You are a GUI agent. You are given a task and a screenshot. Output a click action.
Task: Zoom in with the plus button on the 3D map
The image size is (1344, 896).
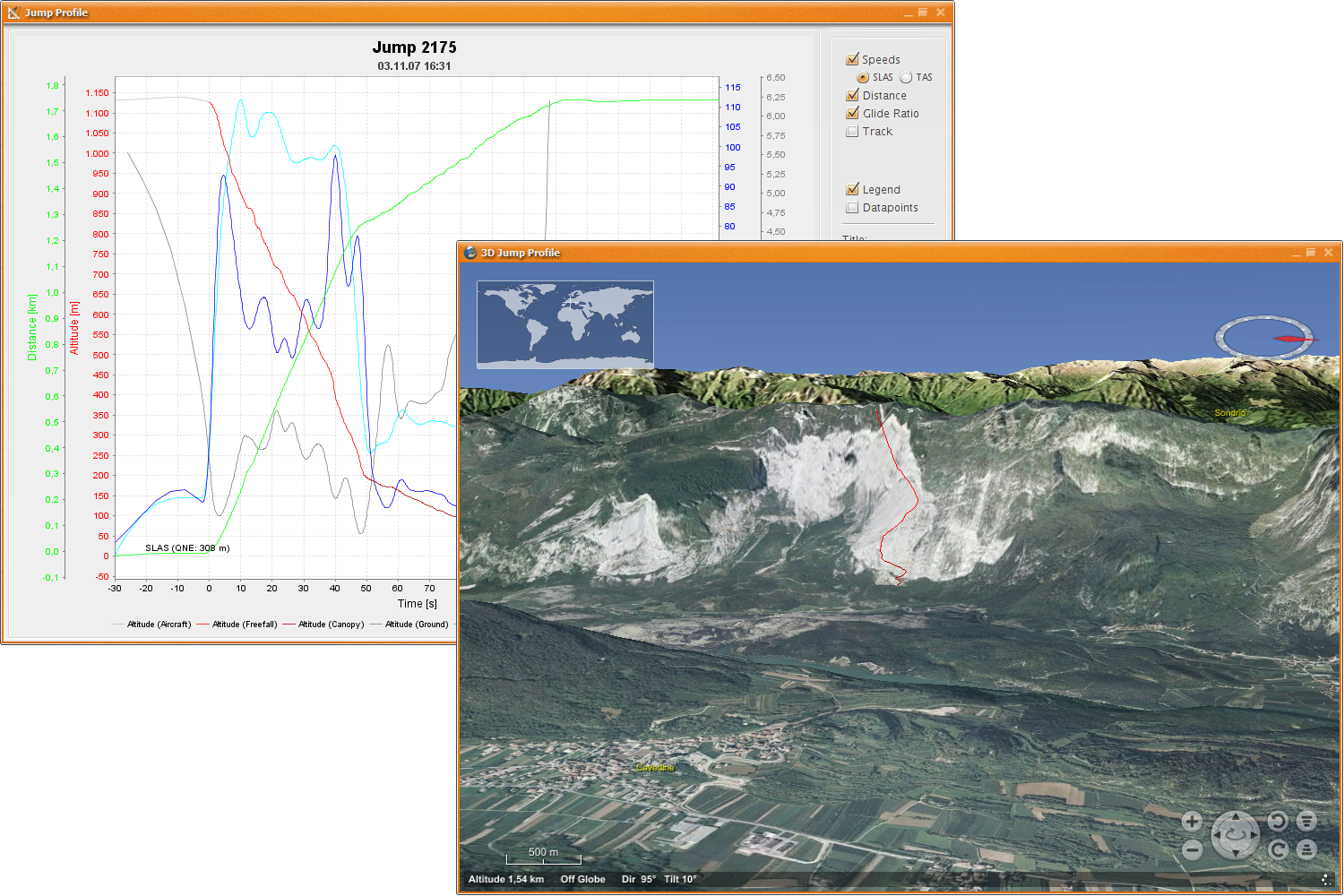pos(1192,822)
